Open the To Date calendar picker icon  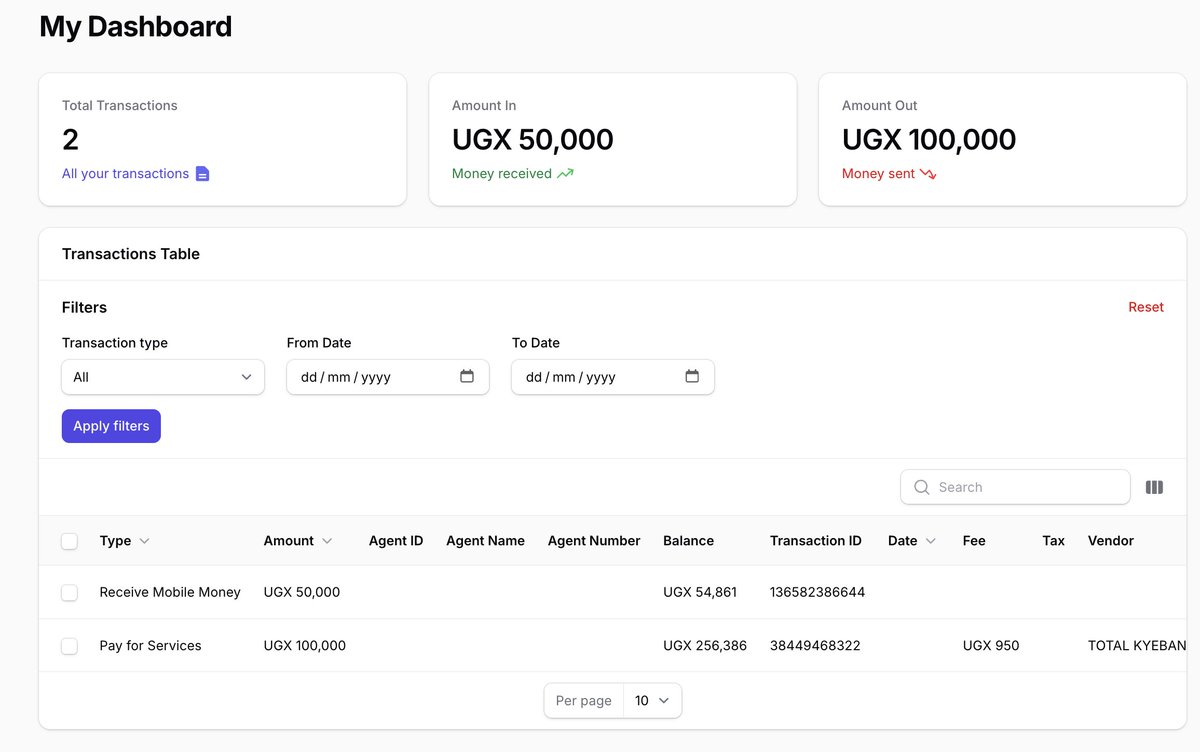tap(692, 377)
